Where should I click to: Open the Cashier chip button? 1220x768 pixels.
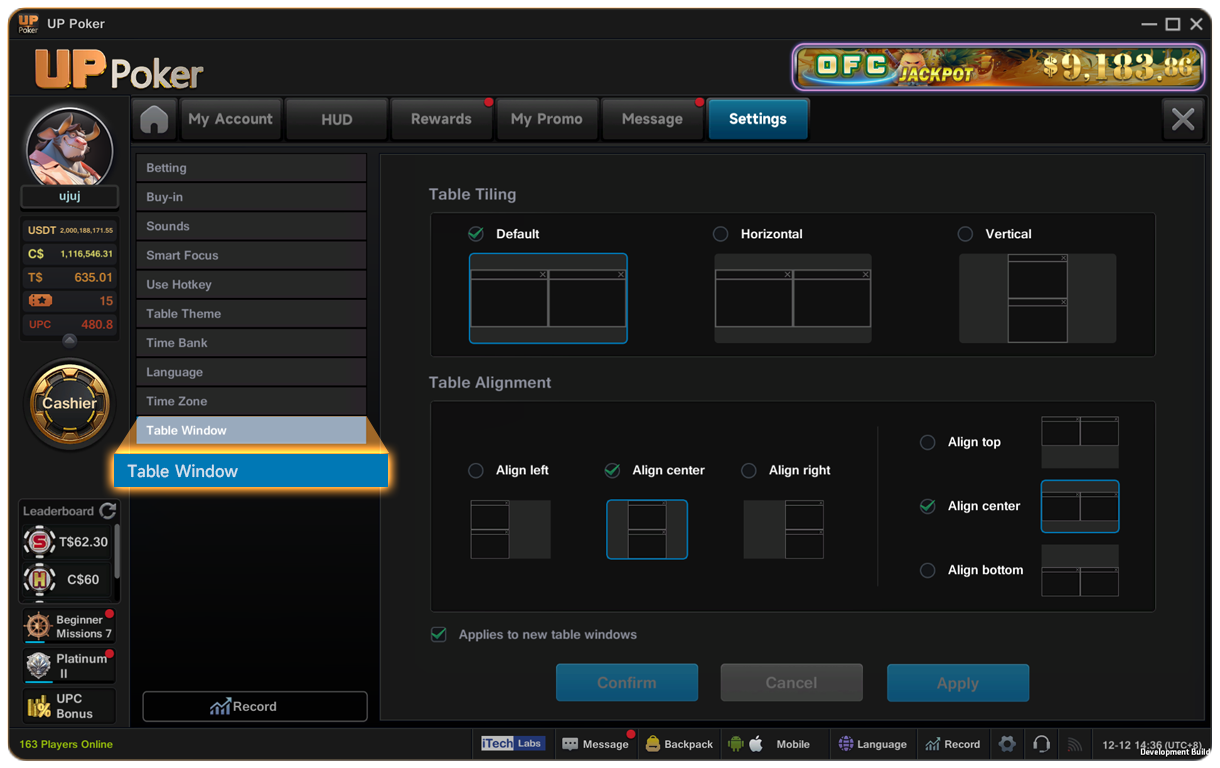(70, 404)
